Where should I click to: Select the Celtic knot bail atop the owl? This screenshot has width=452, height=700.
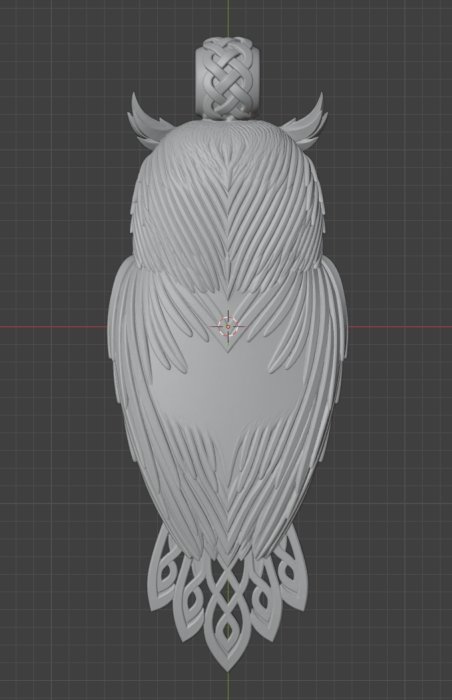(227, 79)
